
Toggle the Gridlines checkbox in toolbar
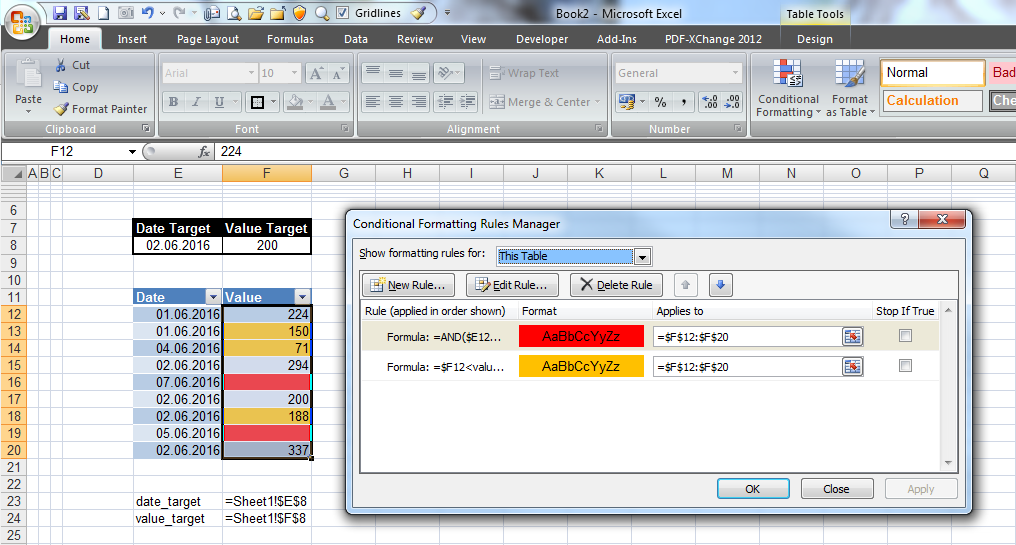(344, 13)
